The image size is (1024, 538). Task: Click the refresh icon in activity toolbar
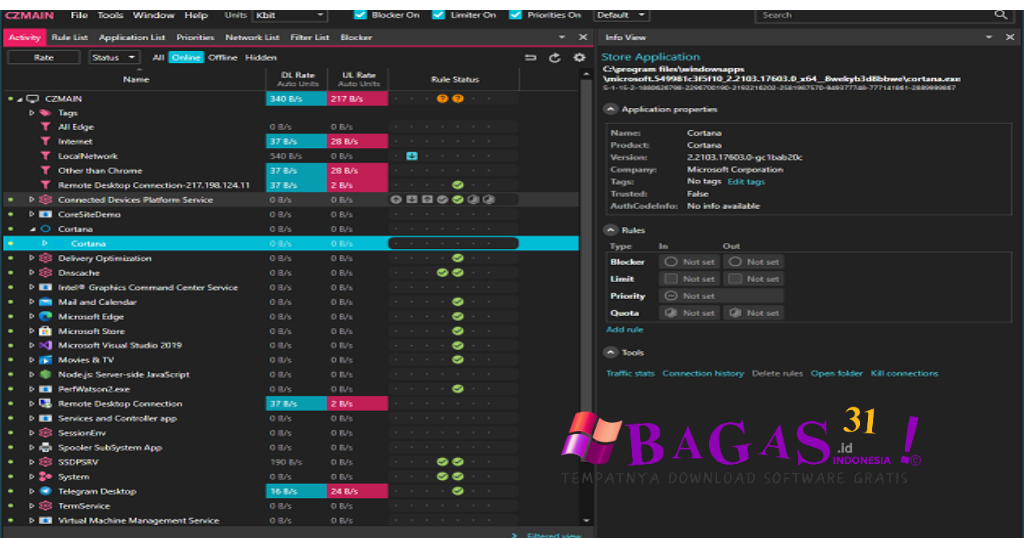pos(554,57)
